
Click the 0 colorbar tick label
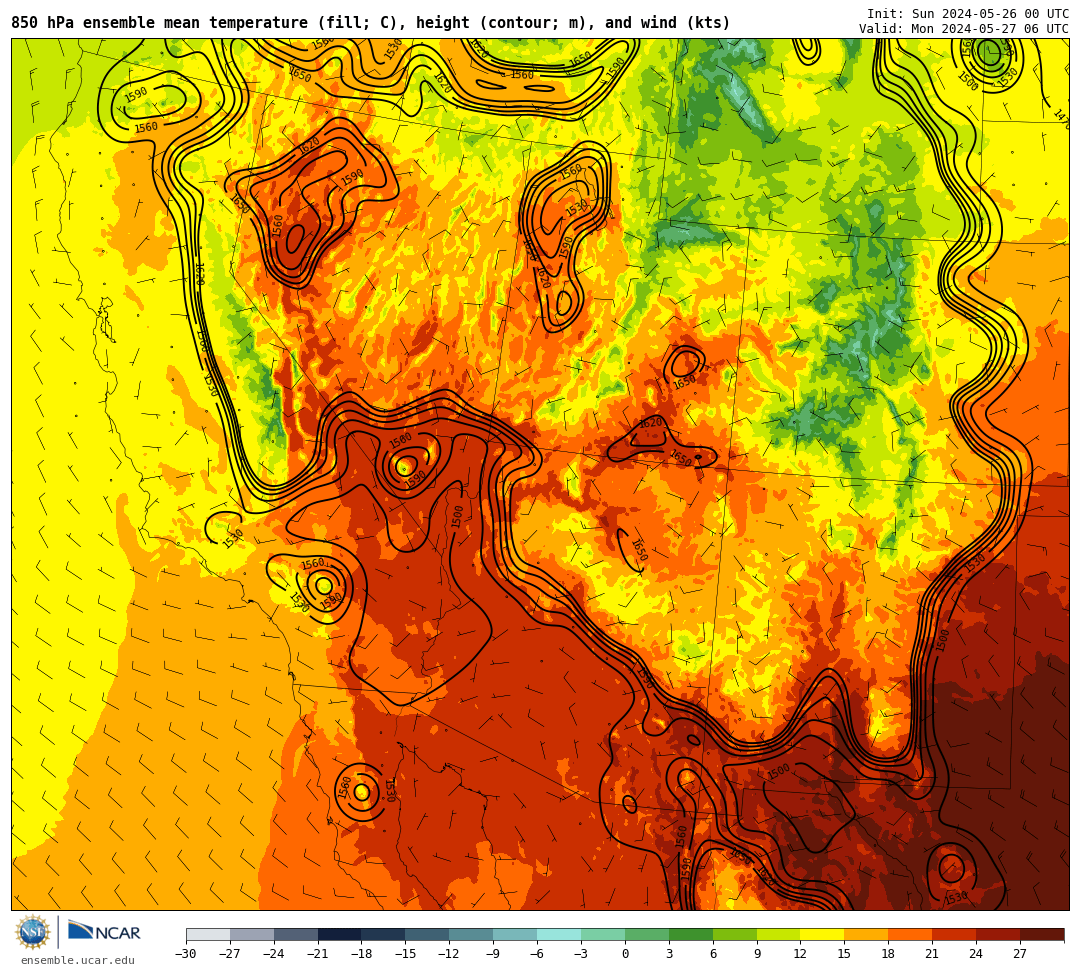click(x=625, y=954)
